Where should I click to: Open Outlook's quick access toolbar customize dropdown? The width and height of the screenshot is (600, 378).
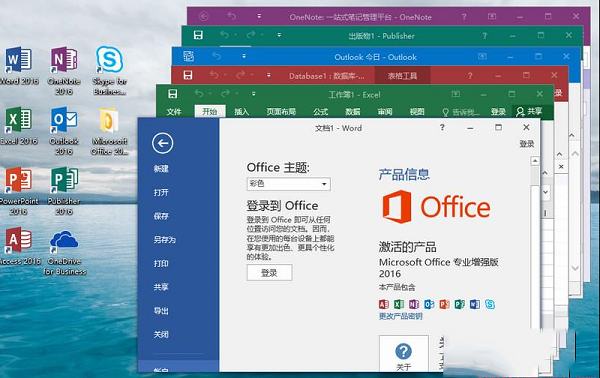244,56
